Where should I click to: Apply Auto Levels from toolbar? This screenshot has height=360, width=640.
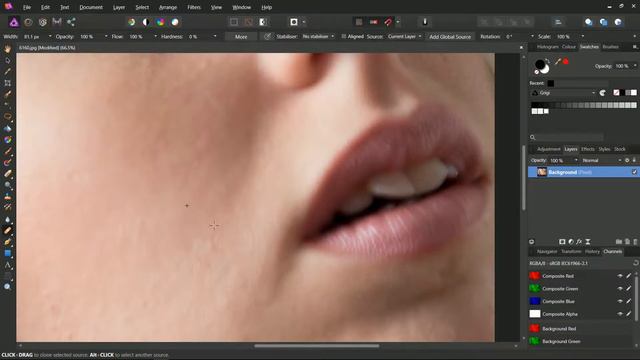131,22
